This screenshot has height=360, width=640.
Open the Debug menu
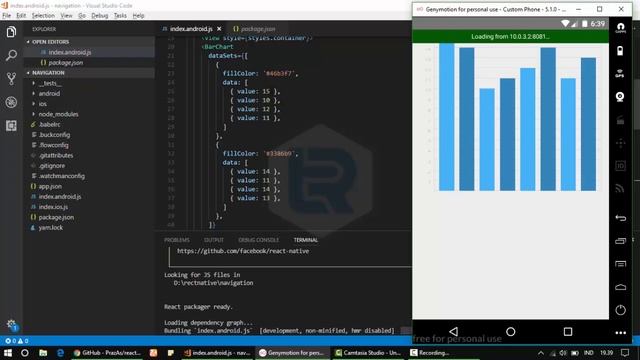pyautogui.click(x=100, y=16)
